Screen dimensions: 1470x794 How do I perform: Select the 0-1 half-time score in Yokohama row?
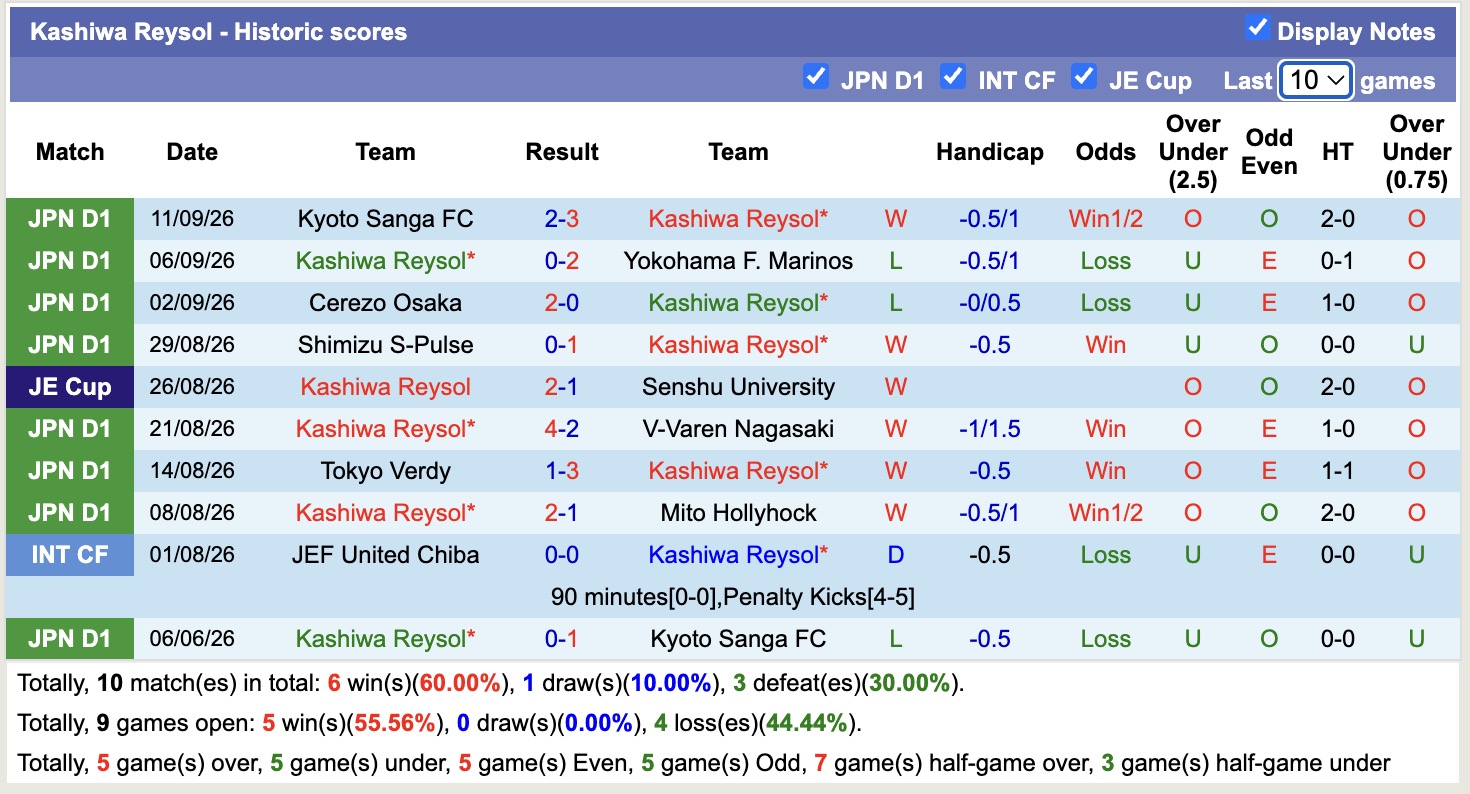[1337, 261]
